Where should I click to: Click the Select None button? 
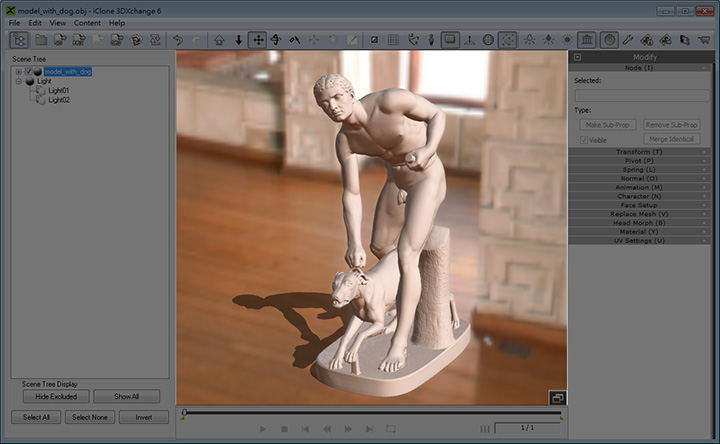(90, 417)
